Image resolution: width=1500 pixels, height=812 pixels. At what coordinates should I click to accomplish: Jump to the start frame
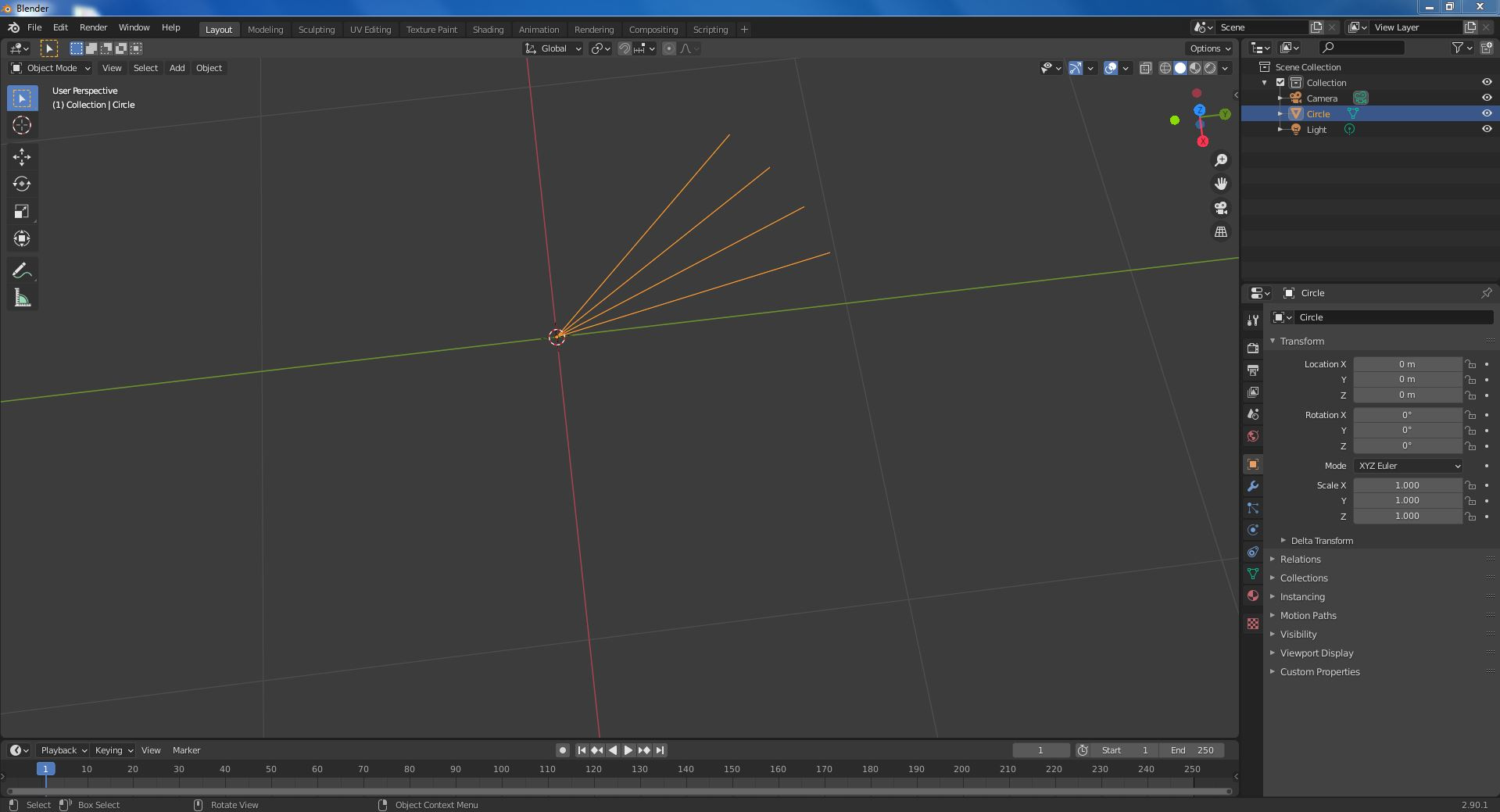(x=582, y=750)
